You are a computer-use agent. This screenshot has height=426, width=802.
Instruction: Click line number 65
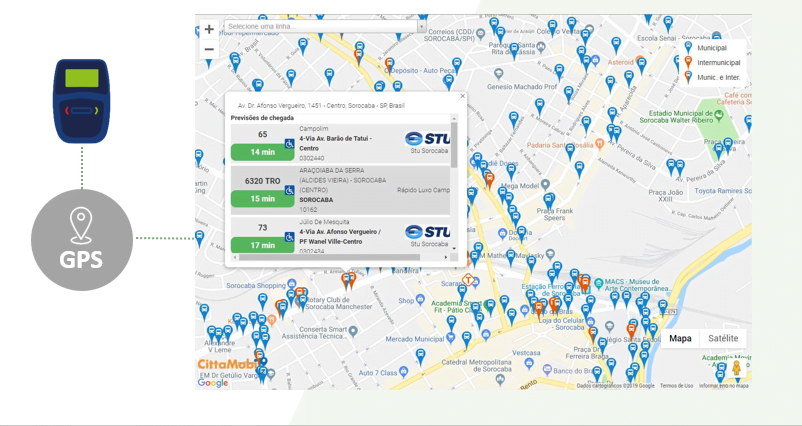pyautogui.click(x=262, y=134)
